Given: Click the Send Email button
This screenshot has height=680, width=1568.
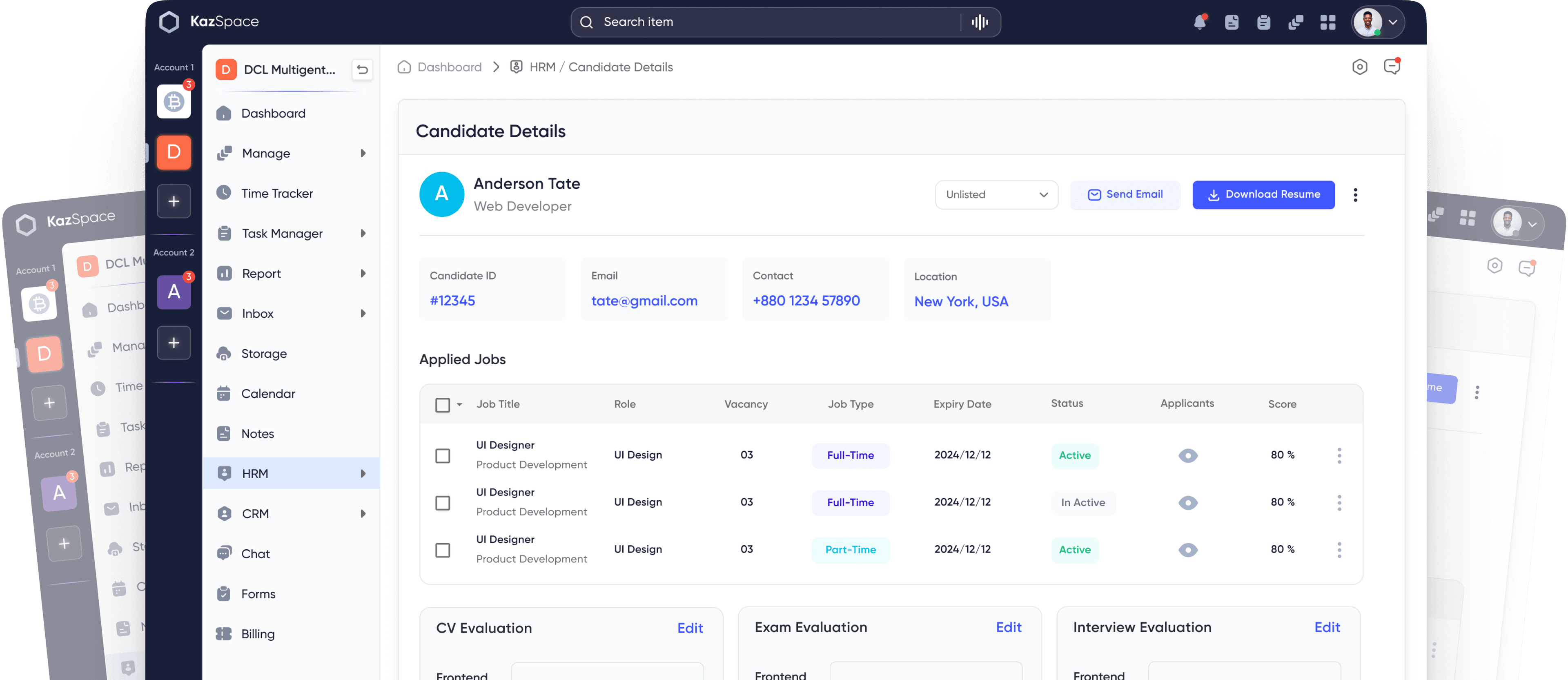Looking at the screenshot, I should (x=1125, y=195).
